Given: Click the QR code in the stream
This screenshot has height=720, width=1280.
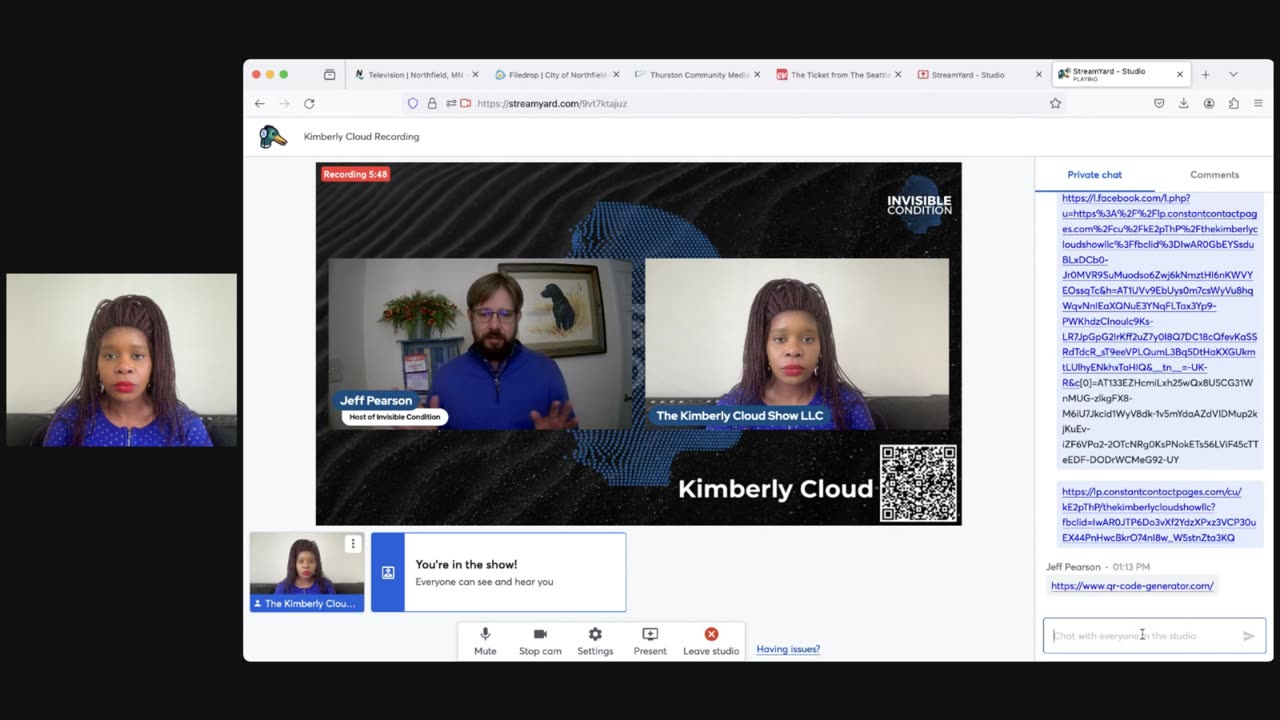Looking at the screenshot, I should 918,484.
